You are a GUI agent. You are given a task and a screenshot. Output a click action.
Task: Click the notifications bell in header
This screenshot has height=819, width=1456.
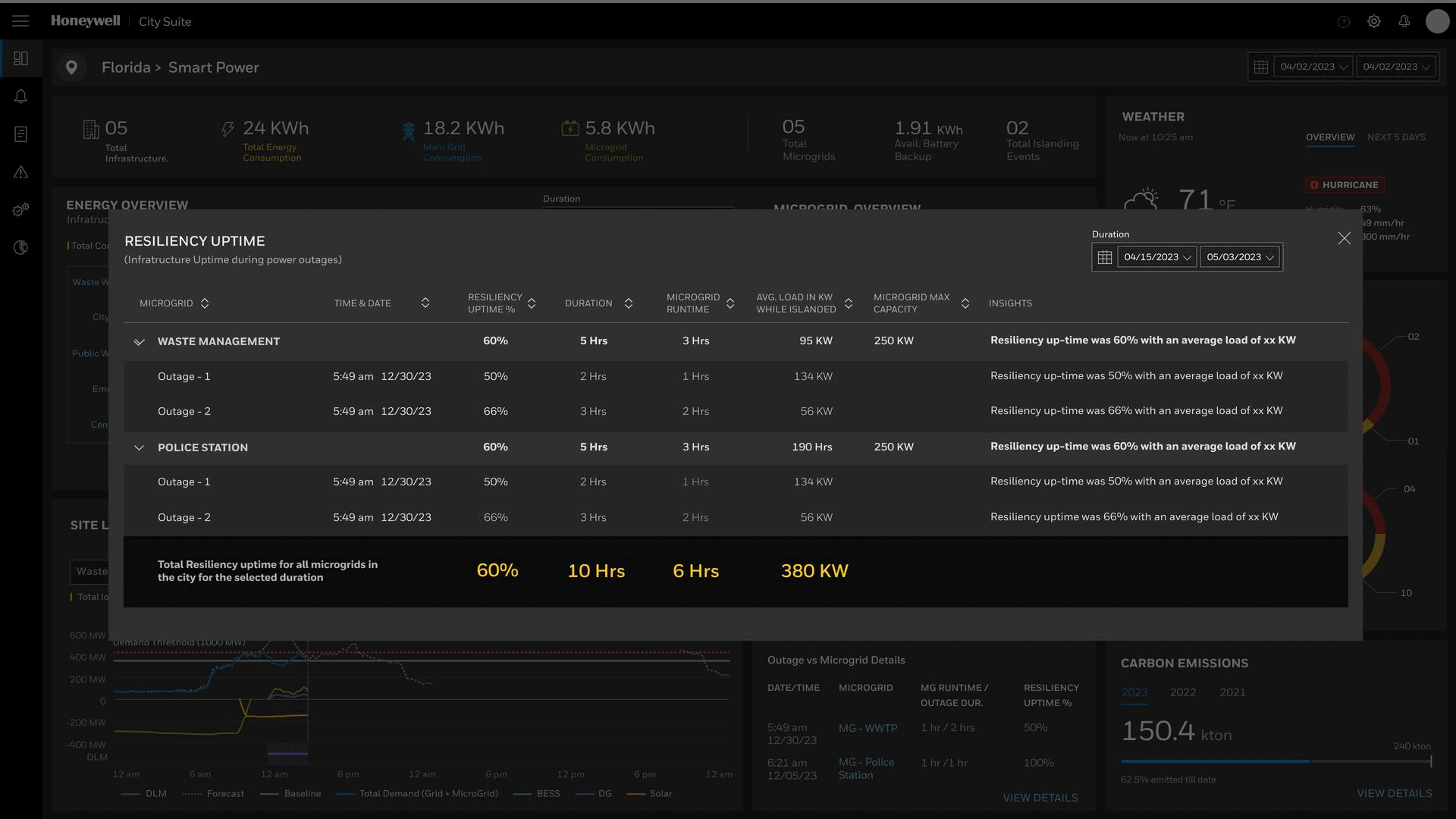1404,21
